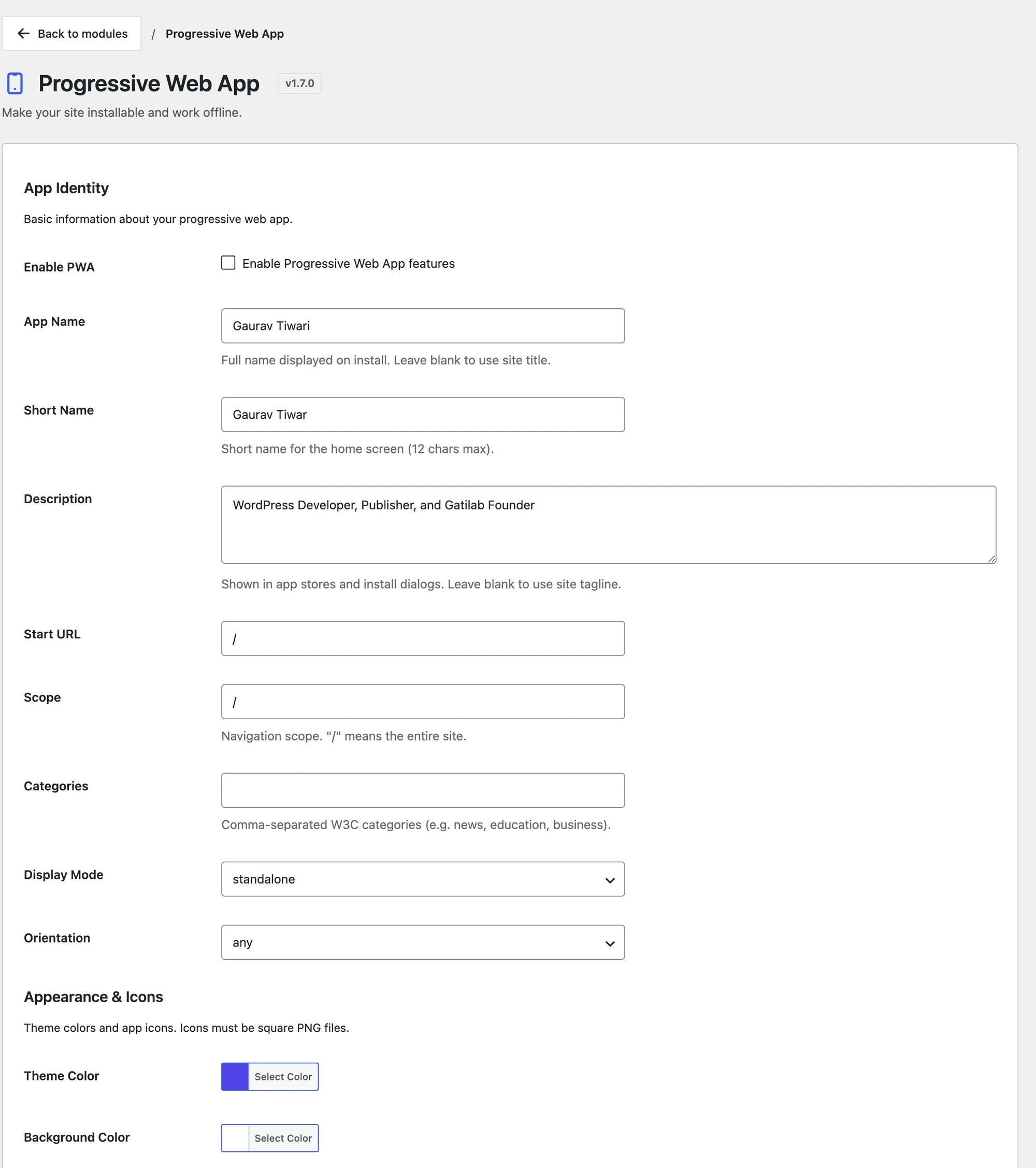This screenshot has width=1036, height=1168.
Task: Focus the Short Name input field
Action: point(423,414)
